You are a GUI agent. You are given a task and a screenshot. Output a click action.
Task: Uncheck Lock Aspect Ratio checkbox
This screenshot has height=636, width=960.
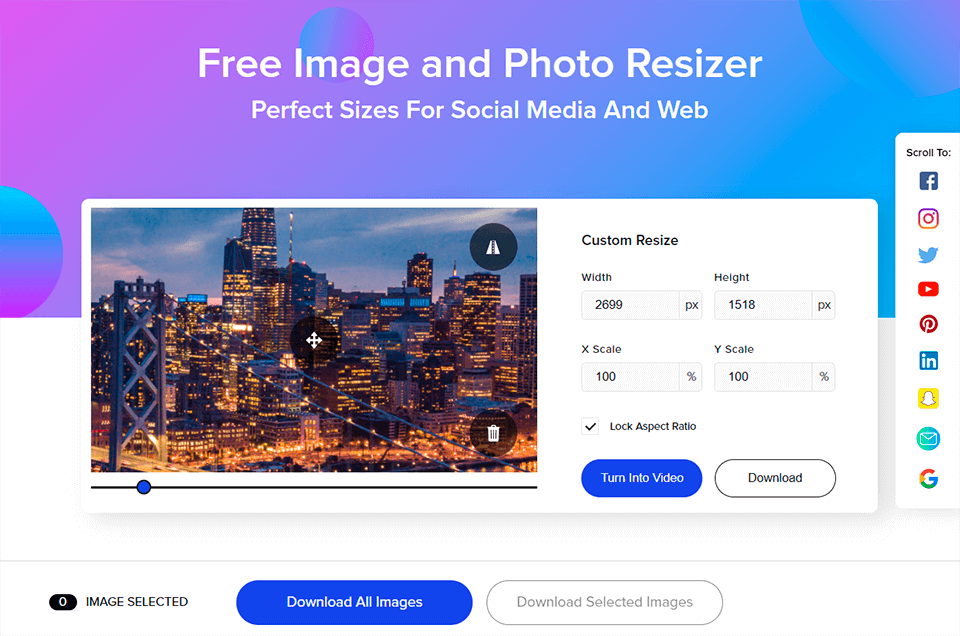click(590, 426)
